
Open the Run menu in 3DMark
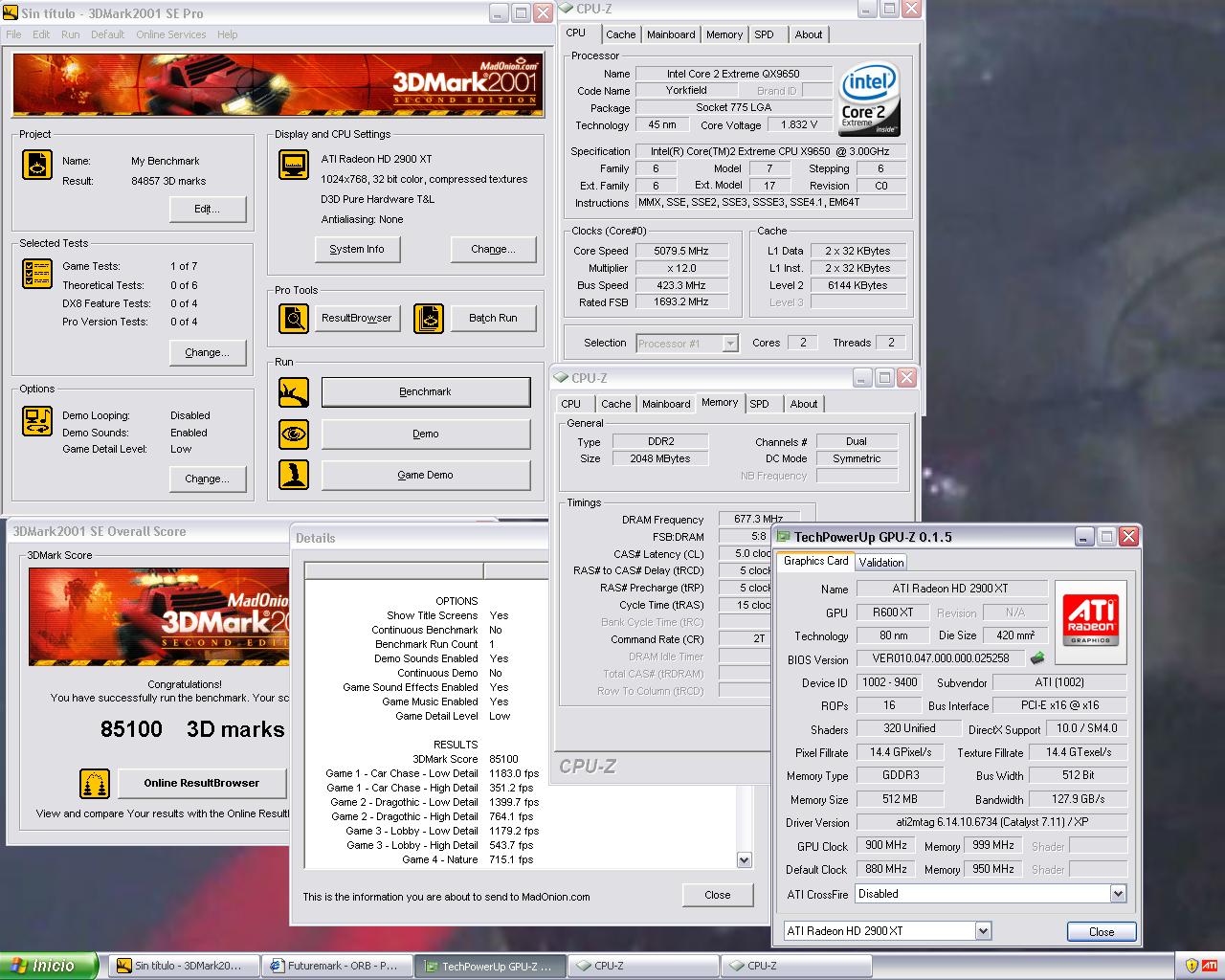(x=70, y=34)
